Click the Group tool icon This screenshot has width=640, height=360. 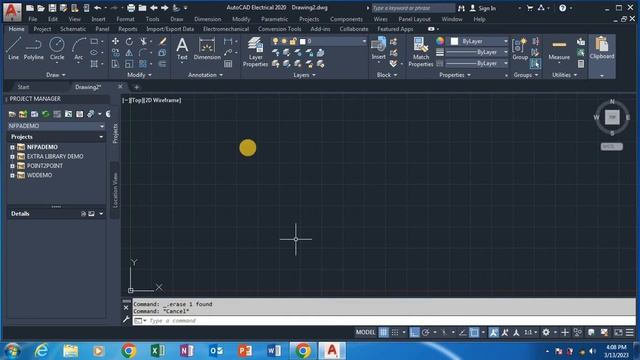[x=520, y=49]
